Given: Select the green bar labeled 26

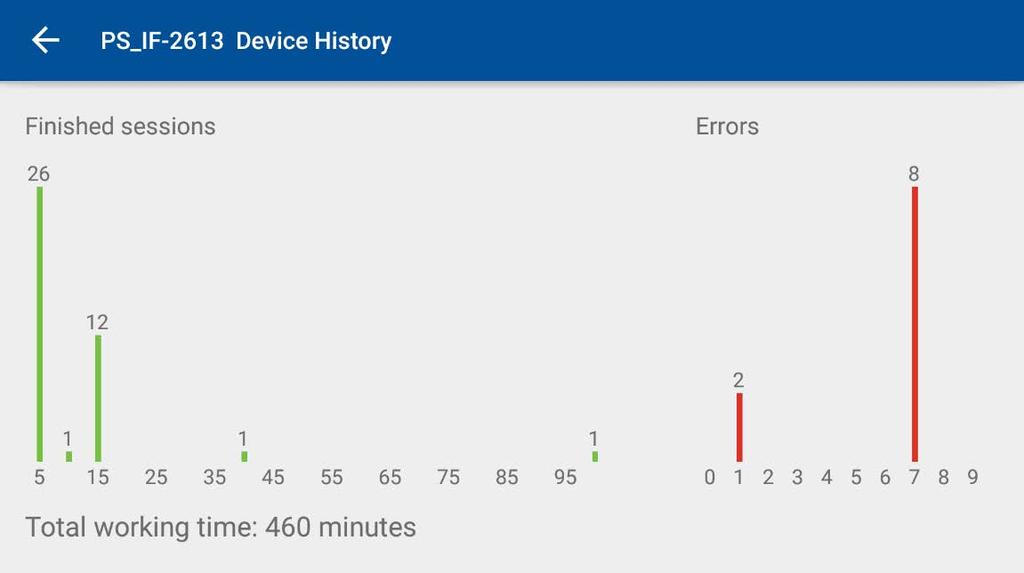Looking at the screenshot, I should coord(40,324).
